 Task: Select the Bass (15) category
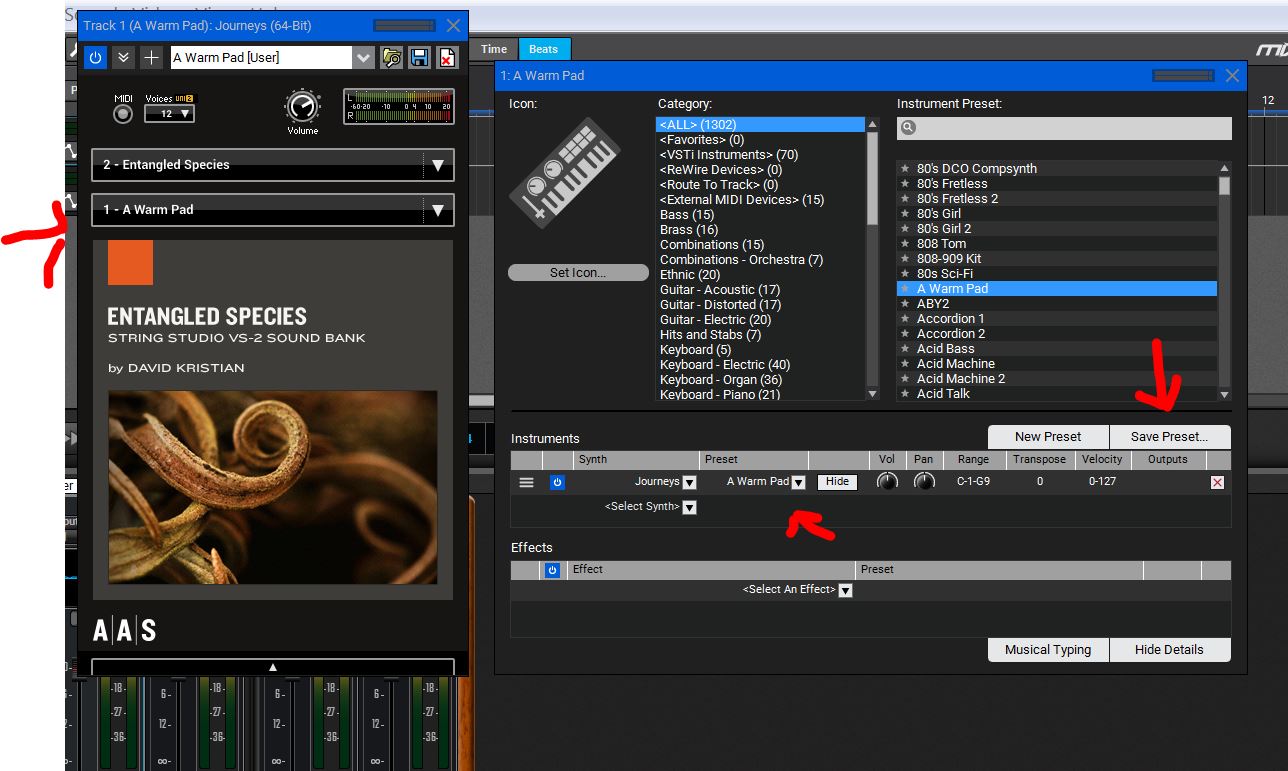[x=687, y=215]
